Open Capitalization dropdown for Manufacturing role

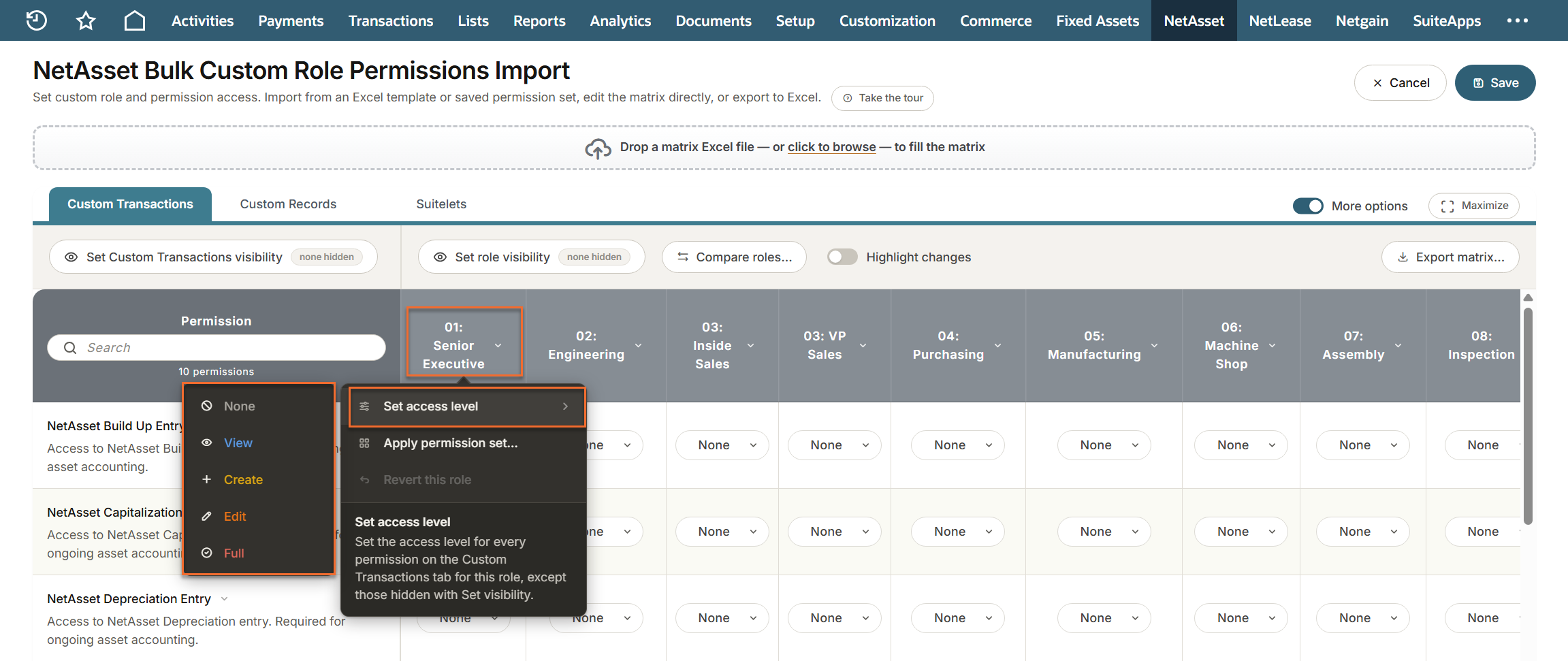click(1104, 532)
